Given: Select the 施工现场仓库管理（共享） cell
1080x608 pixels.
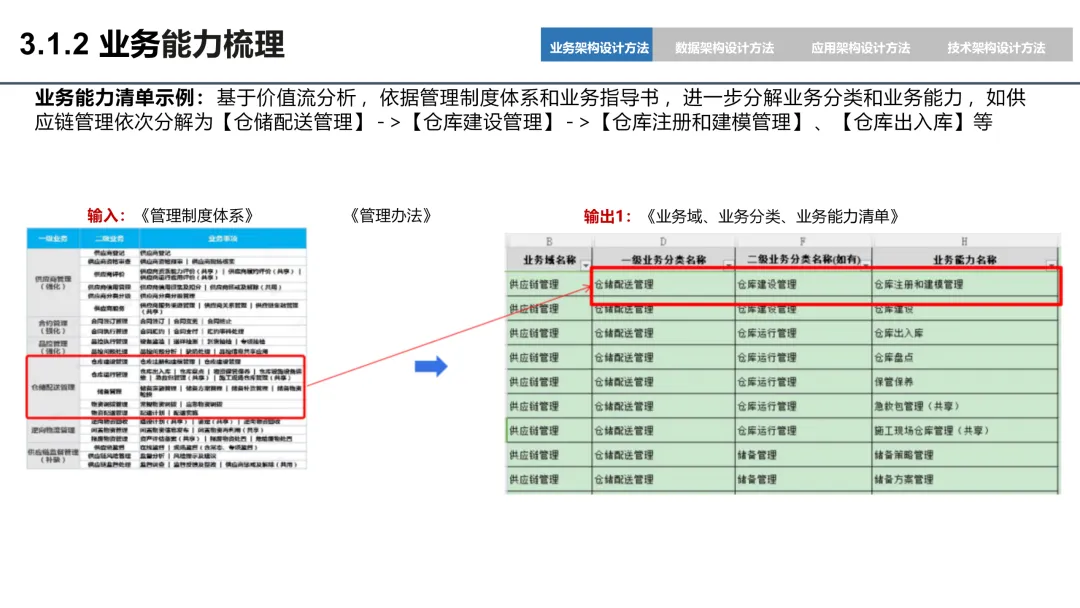Looking at the screenshot, I should pos(964,431).
